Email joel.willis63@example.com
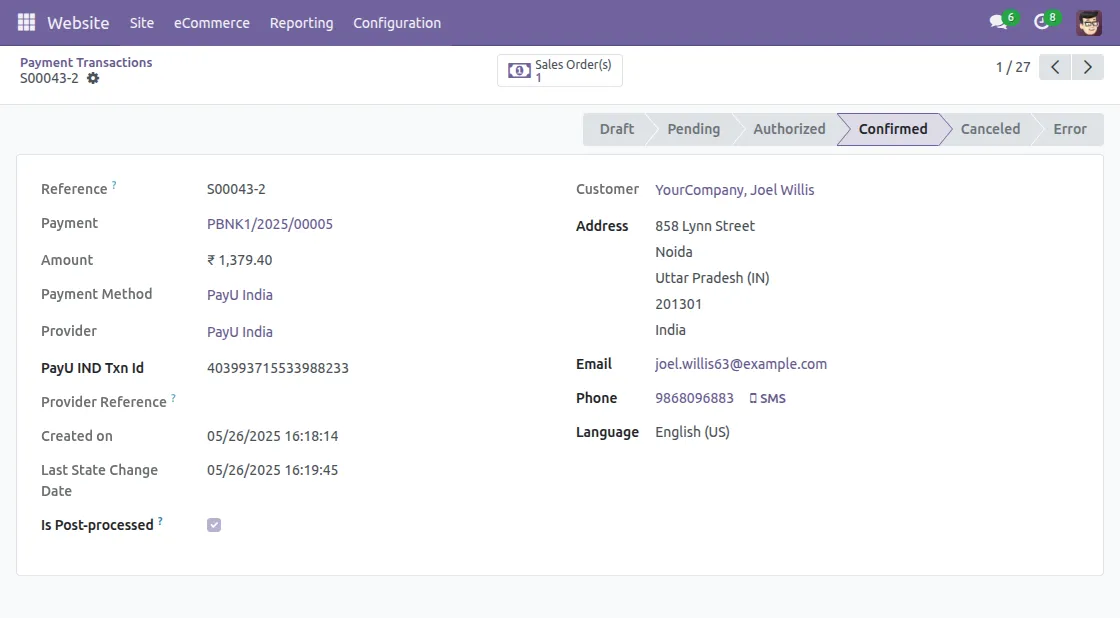This screenshot has width=1120, height=618. tap(740, 364)
